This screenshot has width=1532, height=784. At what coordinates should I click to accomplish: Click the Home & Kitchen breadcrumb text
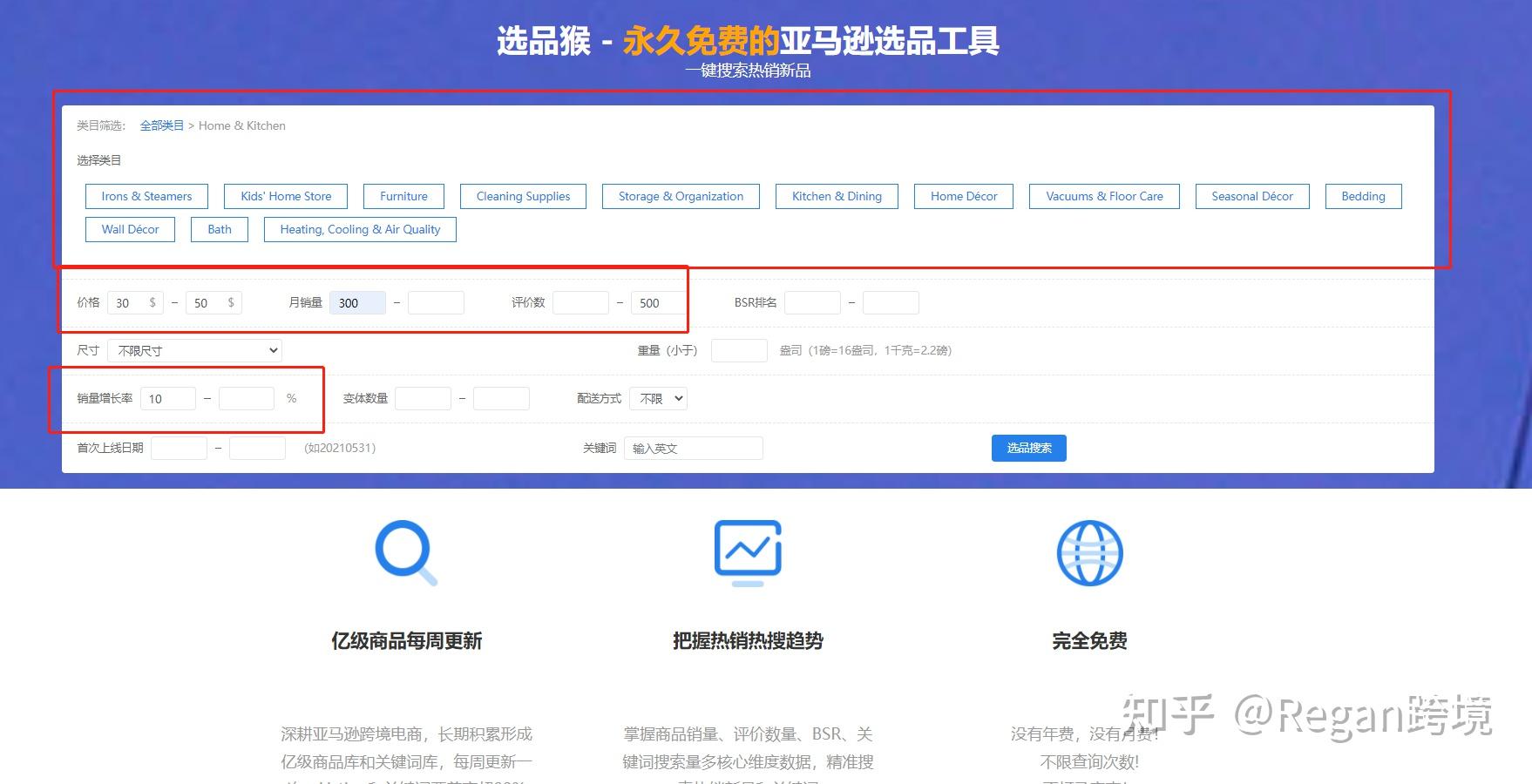242,125
